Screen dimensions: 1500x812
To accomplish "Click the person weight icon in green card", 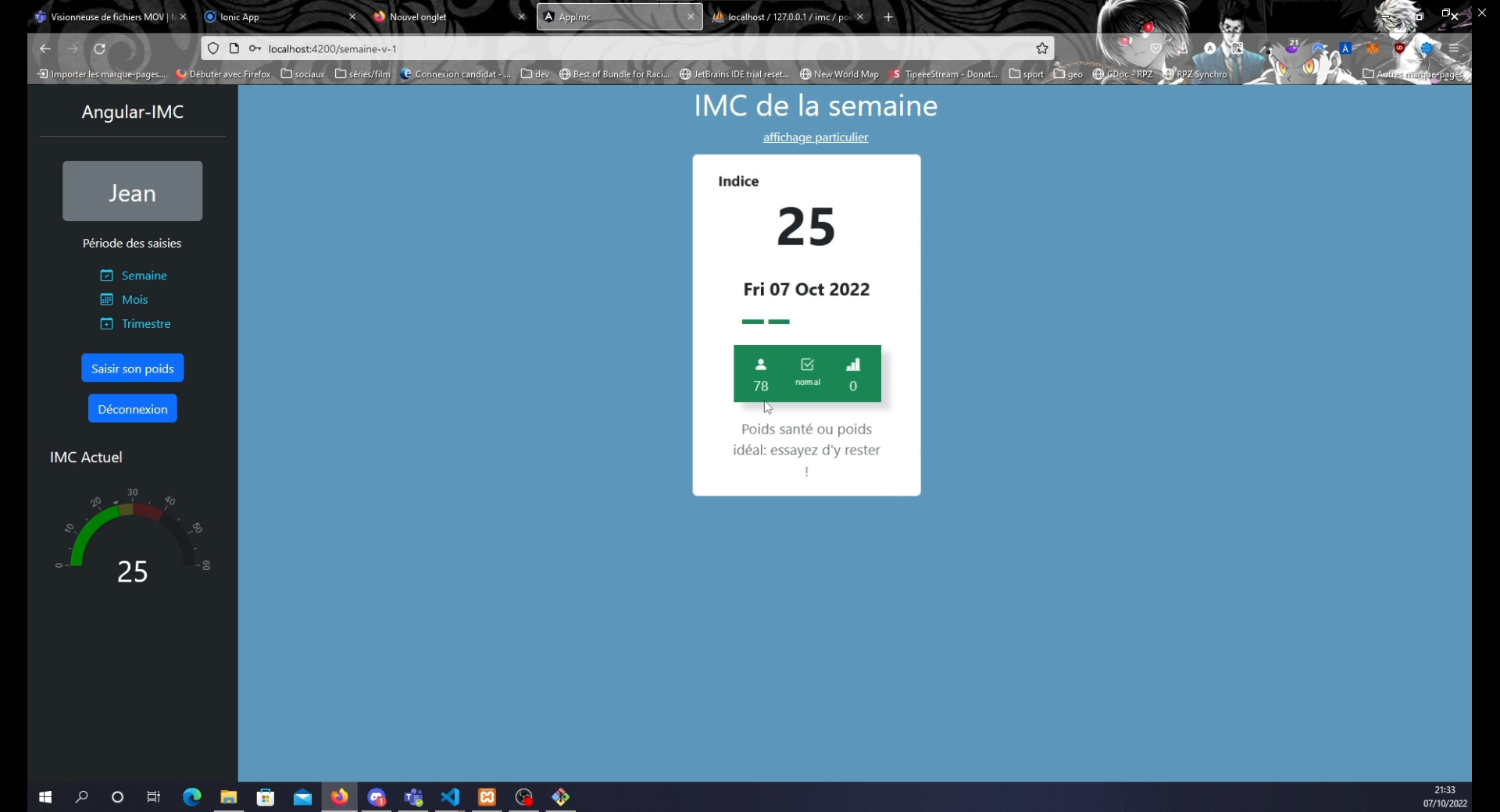I will coord(760,365).
